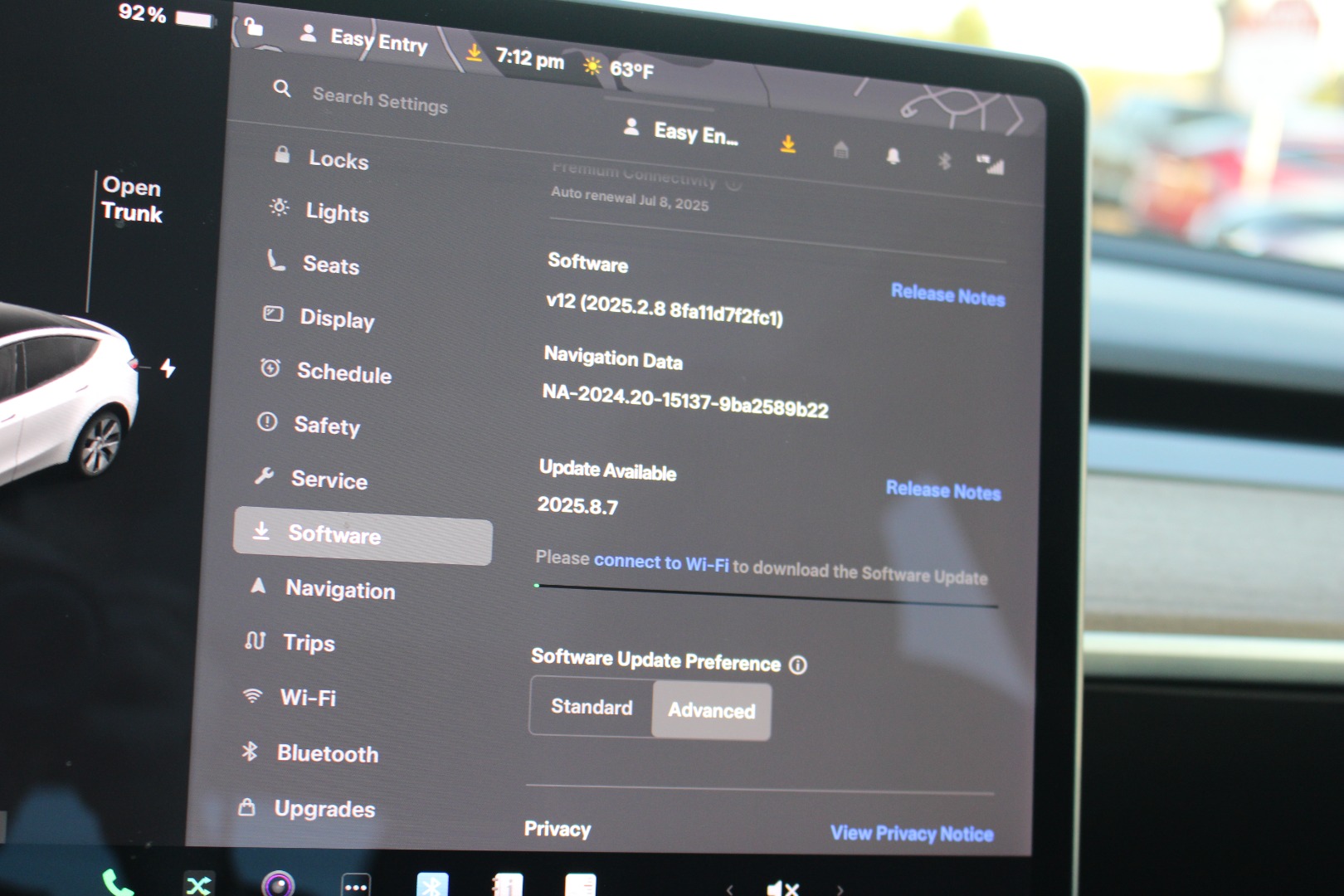Tap the LTE signal strength icon
Image resolution: width=1344 pixels, height=896 pixels.
pos(990,165)
